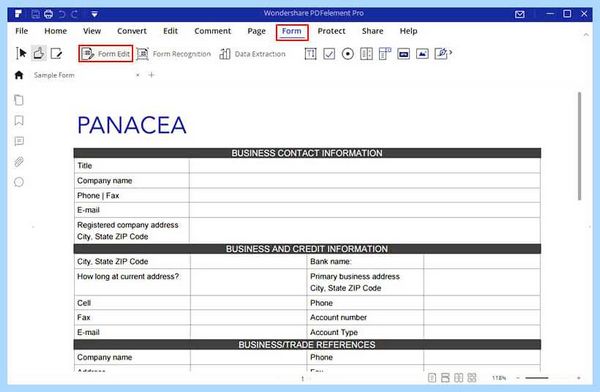Image resolution: width=600 pixels, height=392 pixels.
Task: Undo the last action
Action: pos(62,15)
